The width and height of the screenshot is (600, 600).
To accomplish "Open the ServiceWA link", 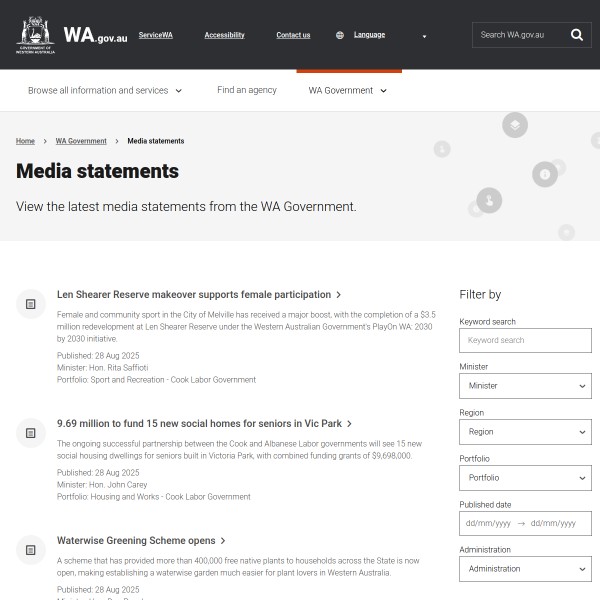I will click(155, 35).
